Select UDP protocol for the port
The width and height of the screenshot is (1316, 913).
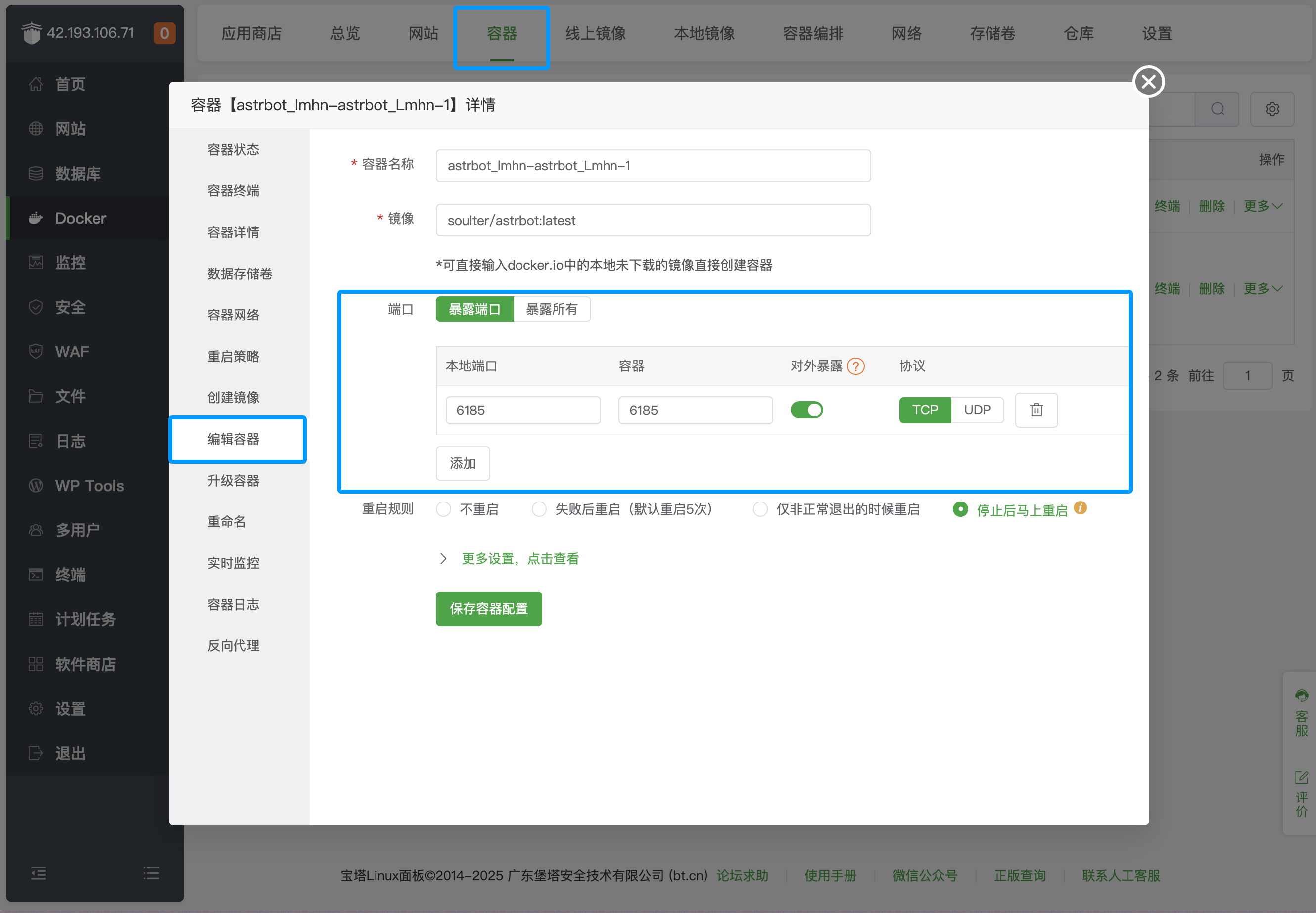(x=977, y=410)
